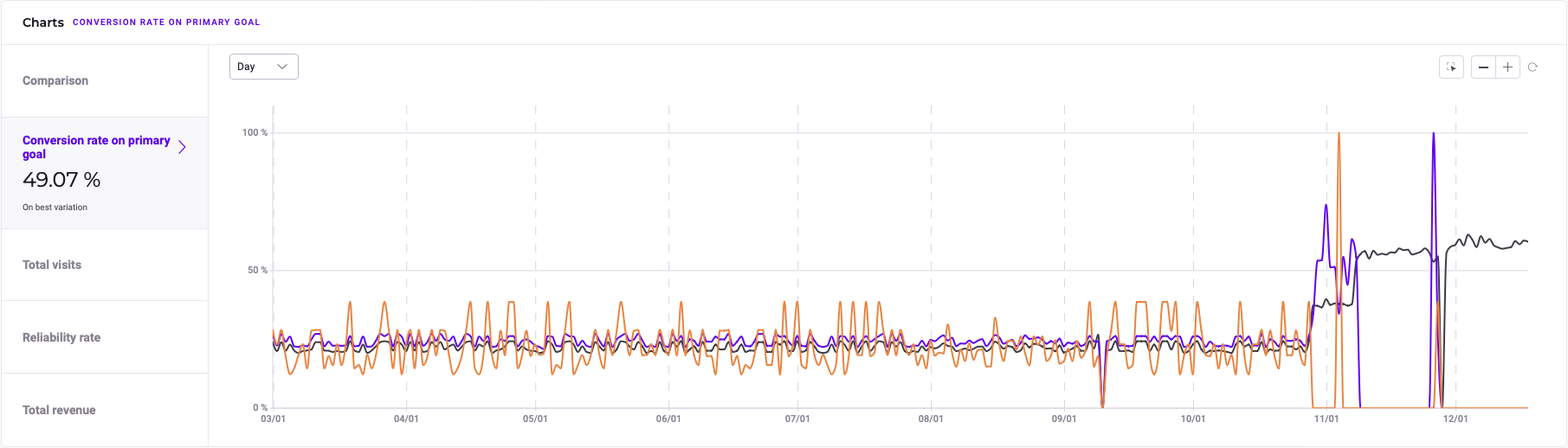Show the Total revenue chart
The height and width of the screenshot is (448, 1568).
(x=59, y=410)
